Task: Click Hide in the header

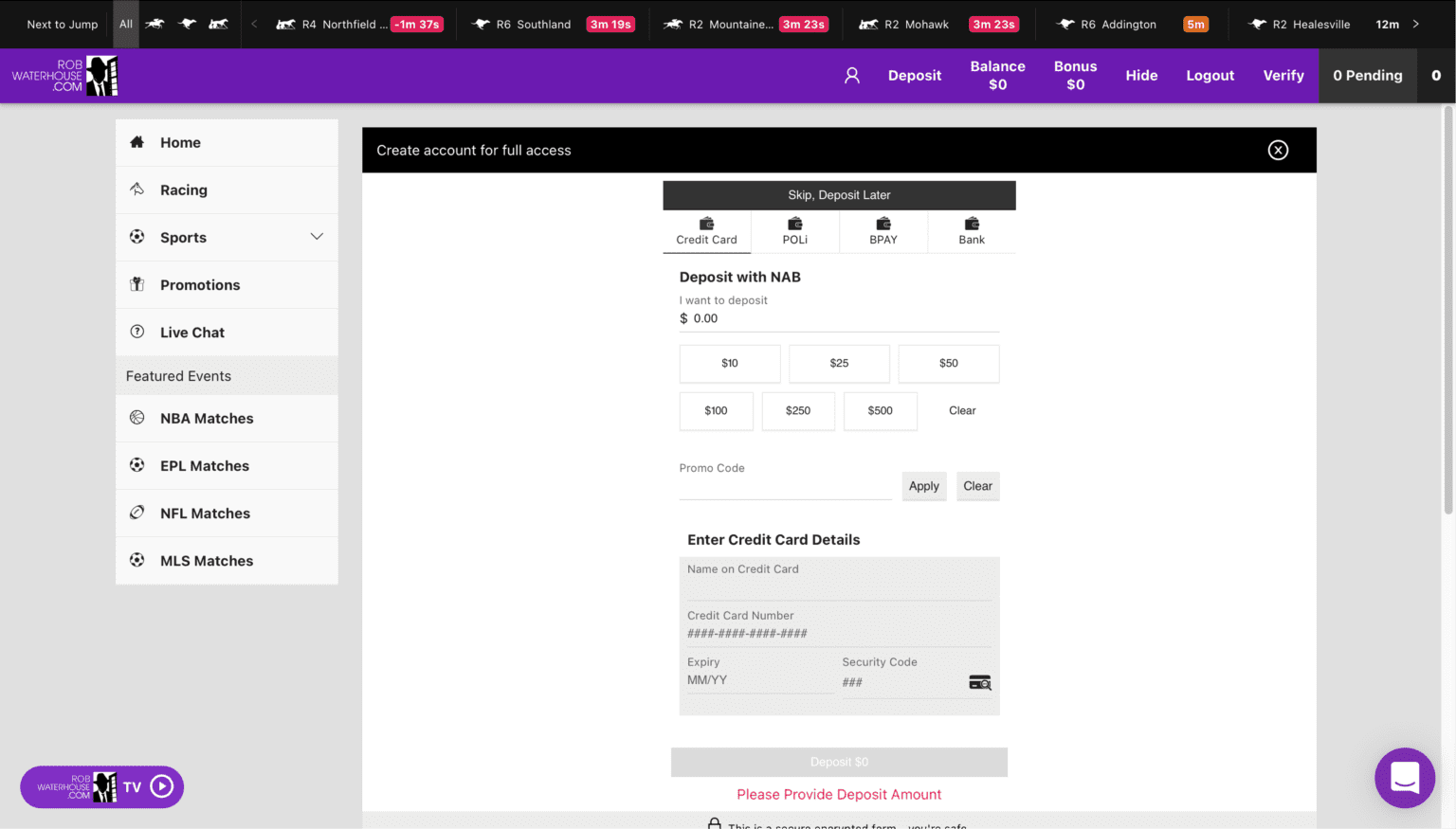Action: [1141, 76]
